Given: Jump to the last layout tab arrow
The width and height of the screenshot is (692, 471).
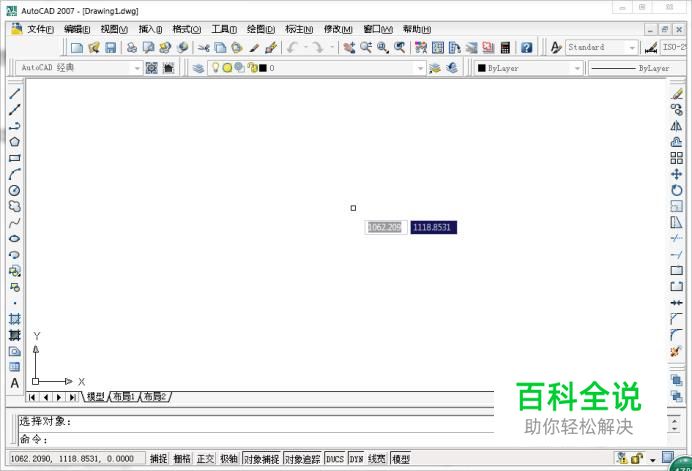Looking at the screenshot, I should pyautogui.click(x=72, y=397).
